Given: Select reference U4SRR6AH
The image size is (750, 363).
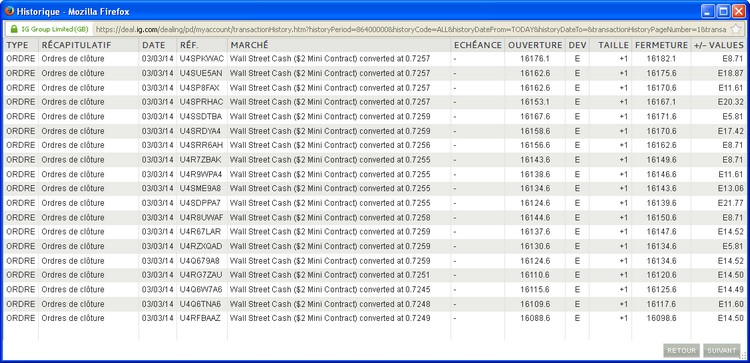Looking at the screenshot, I should pos(201,145).
